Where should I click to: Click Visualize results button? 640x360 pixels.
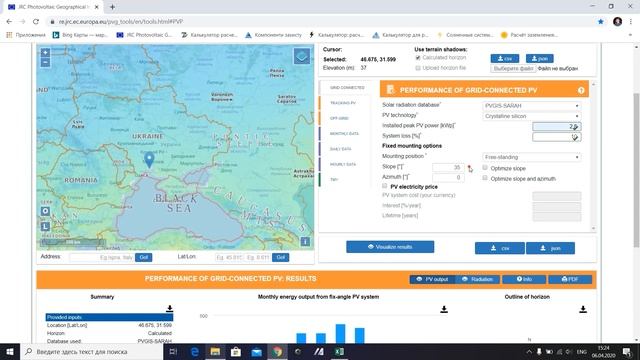390,247
